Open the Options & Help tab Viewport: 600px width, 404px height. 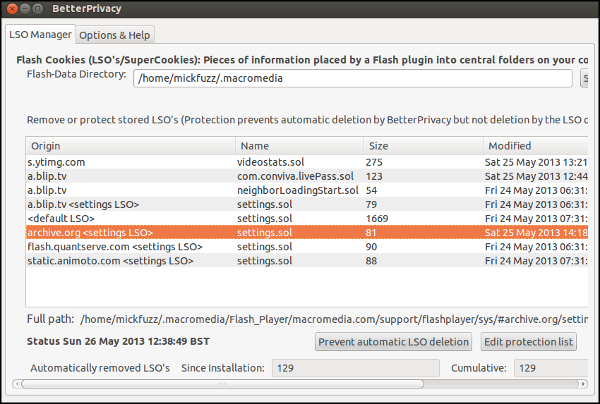tap(116, 34)
